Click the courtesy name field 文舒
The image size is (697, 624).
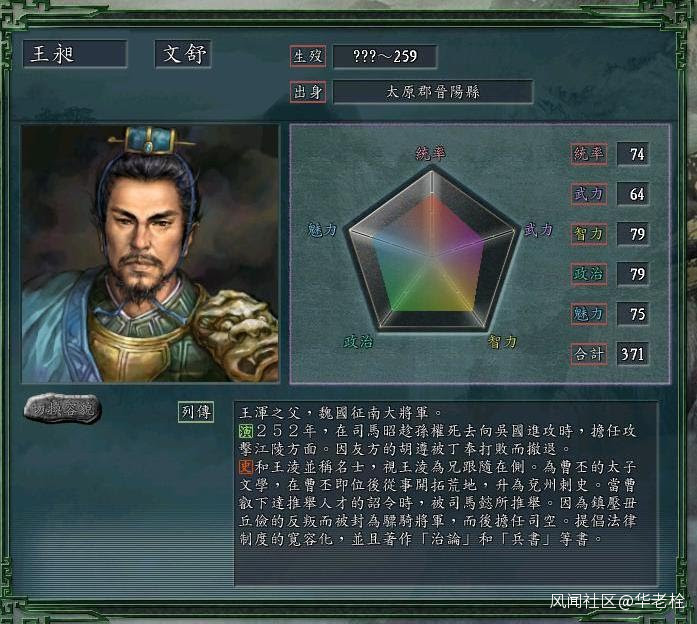[x=183, y=54]
